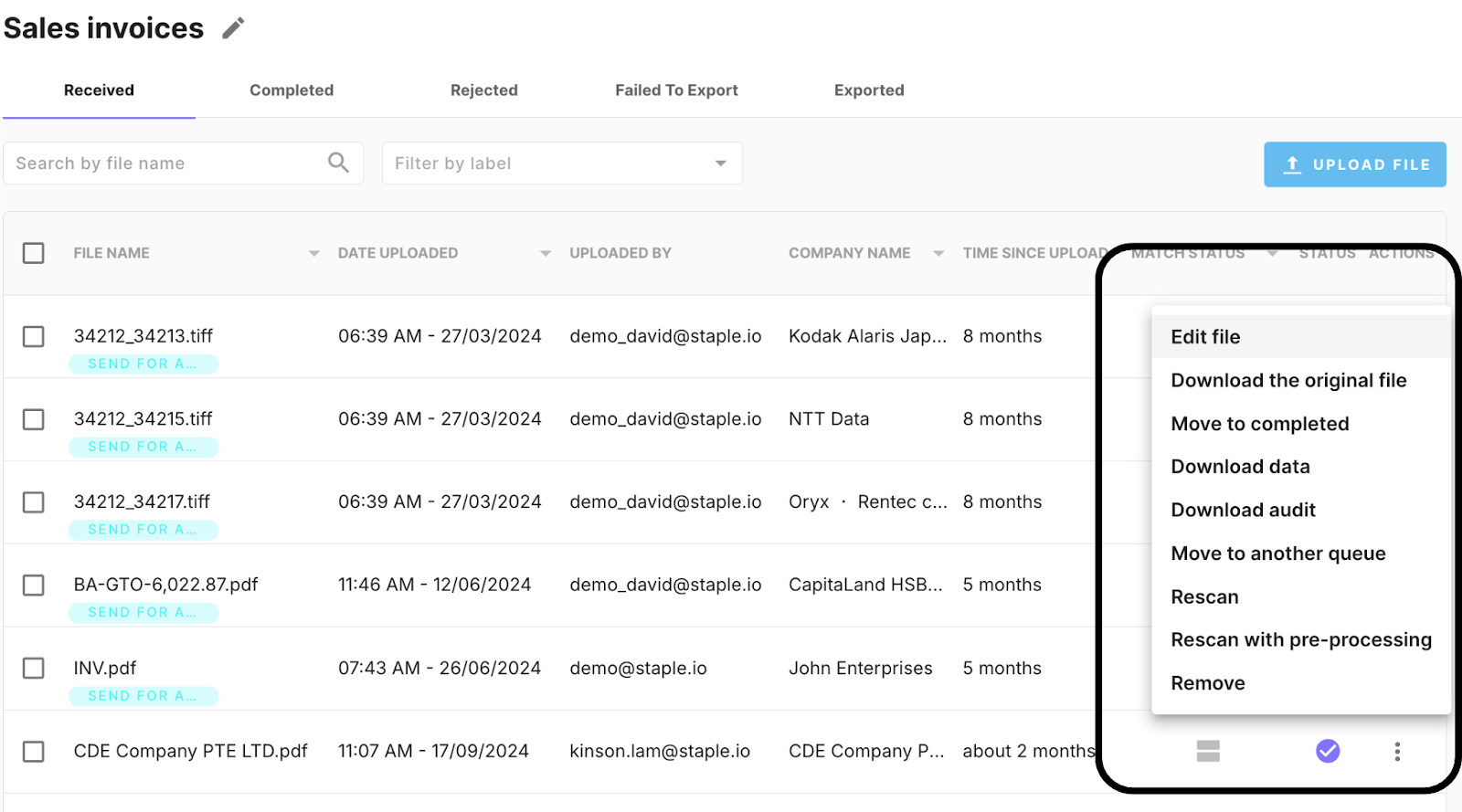This screenshot has height=812, width=1462.
Task: Click the Match Status column sort arrow
Action: pos(1272,253)
